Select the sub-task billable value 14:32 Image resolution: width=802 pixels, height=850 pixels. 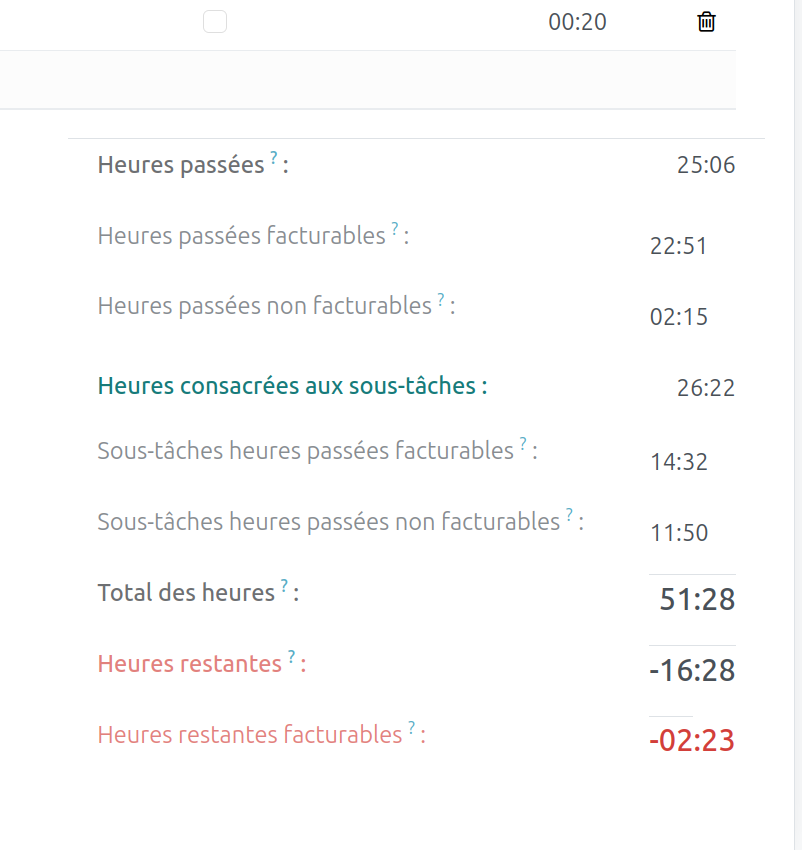678,462
